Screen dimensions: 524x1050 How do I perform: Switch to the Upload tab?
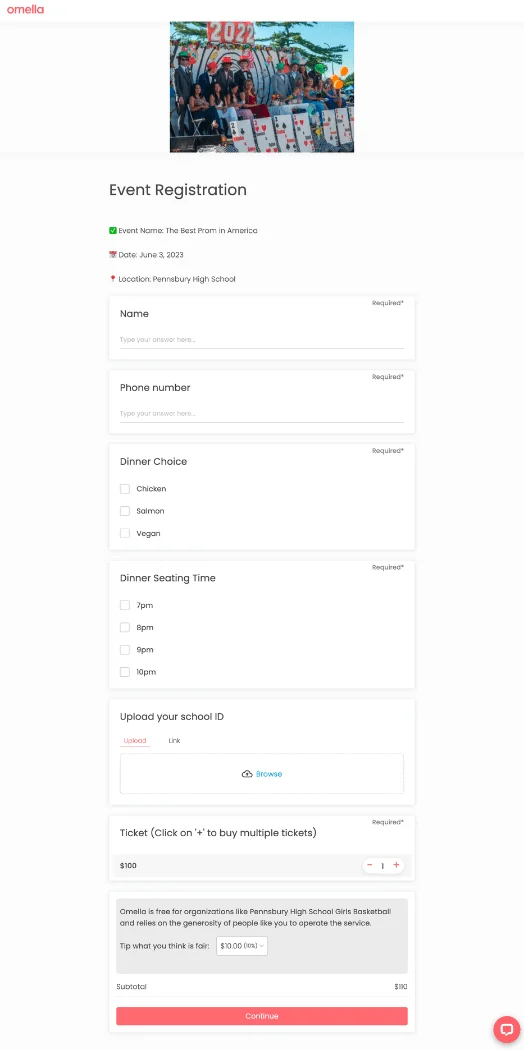[x=135, y=741]
